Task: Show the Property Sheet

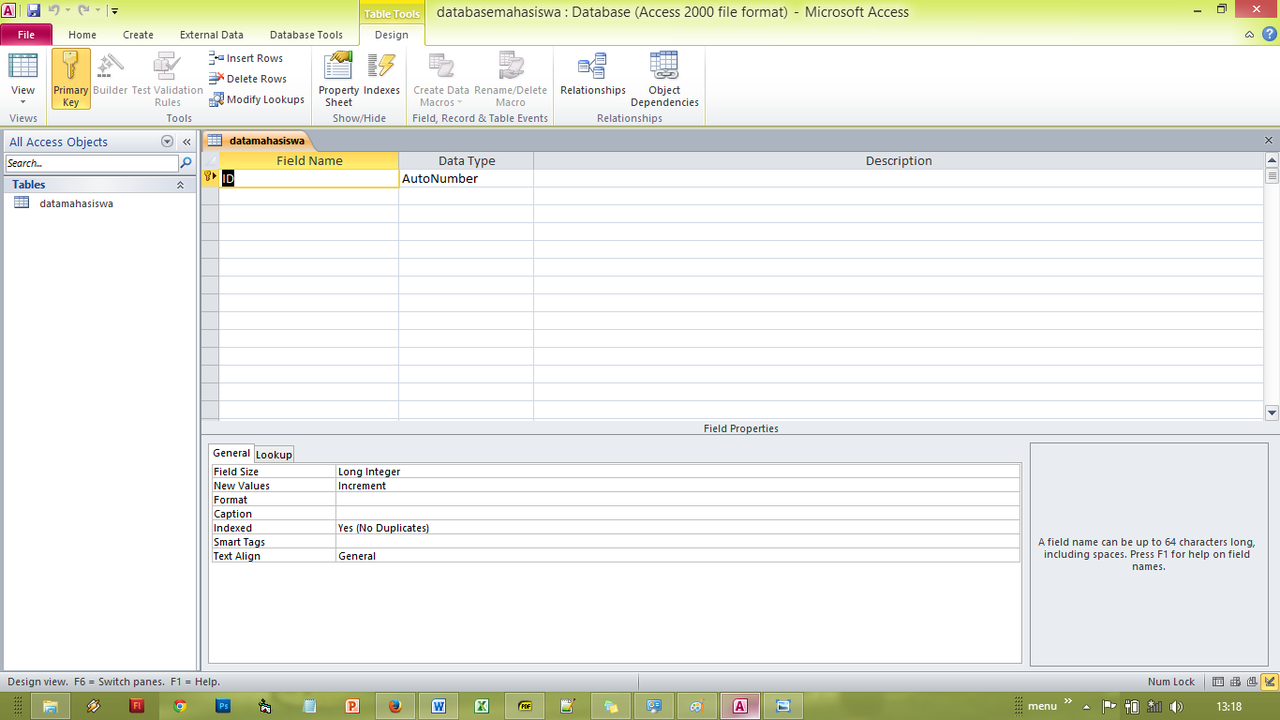Action: (x=339, y=78)
